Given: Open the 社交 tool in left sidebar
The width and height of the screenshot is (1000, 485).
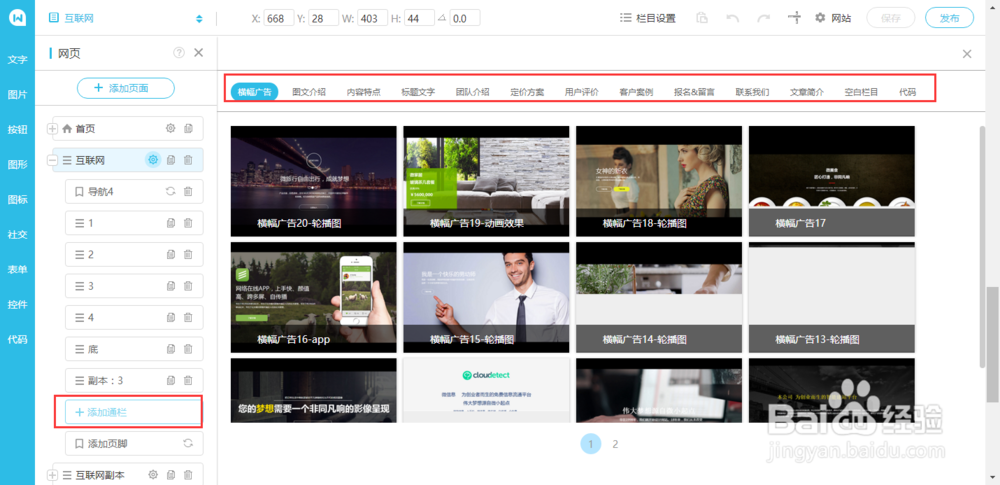Looking at the screenshot, I should 17,234.
